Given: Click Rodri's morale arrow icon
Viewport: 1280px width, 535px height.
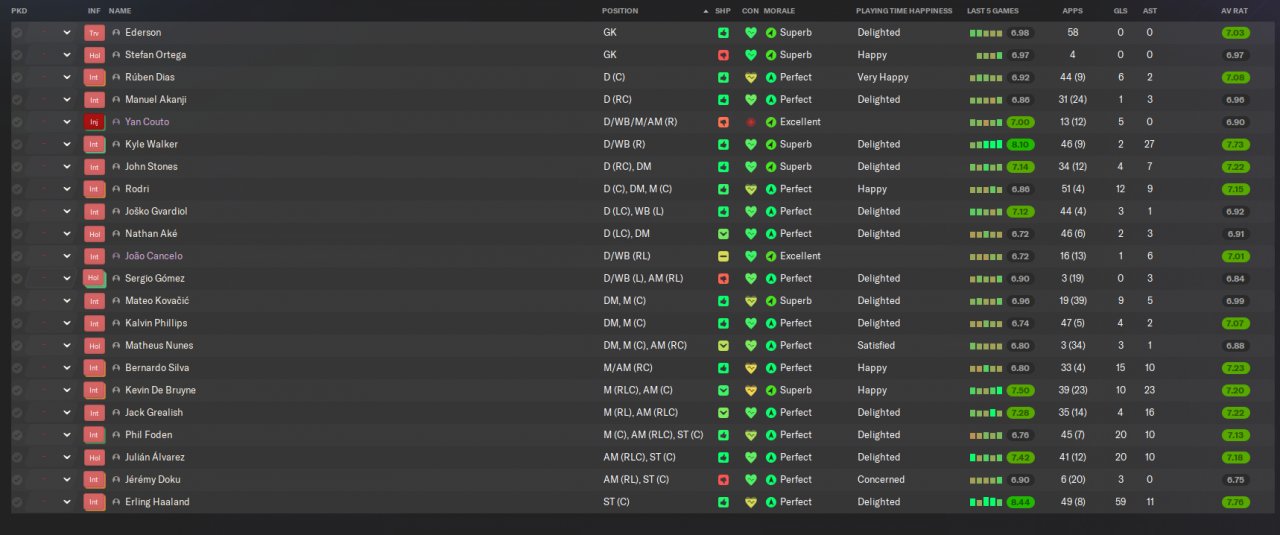Looking at the screenshot, I should pos(771,189).
